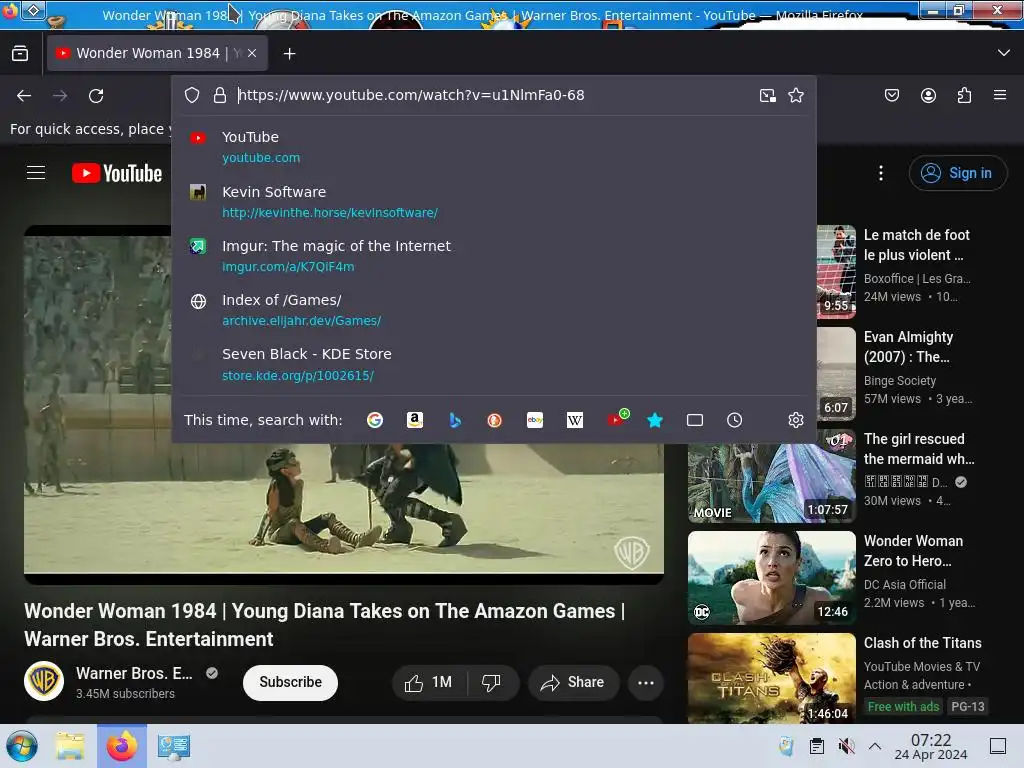Click the URL address field

[493, 95]
